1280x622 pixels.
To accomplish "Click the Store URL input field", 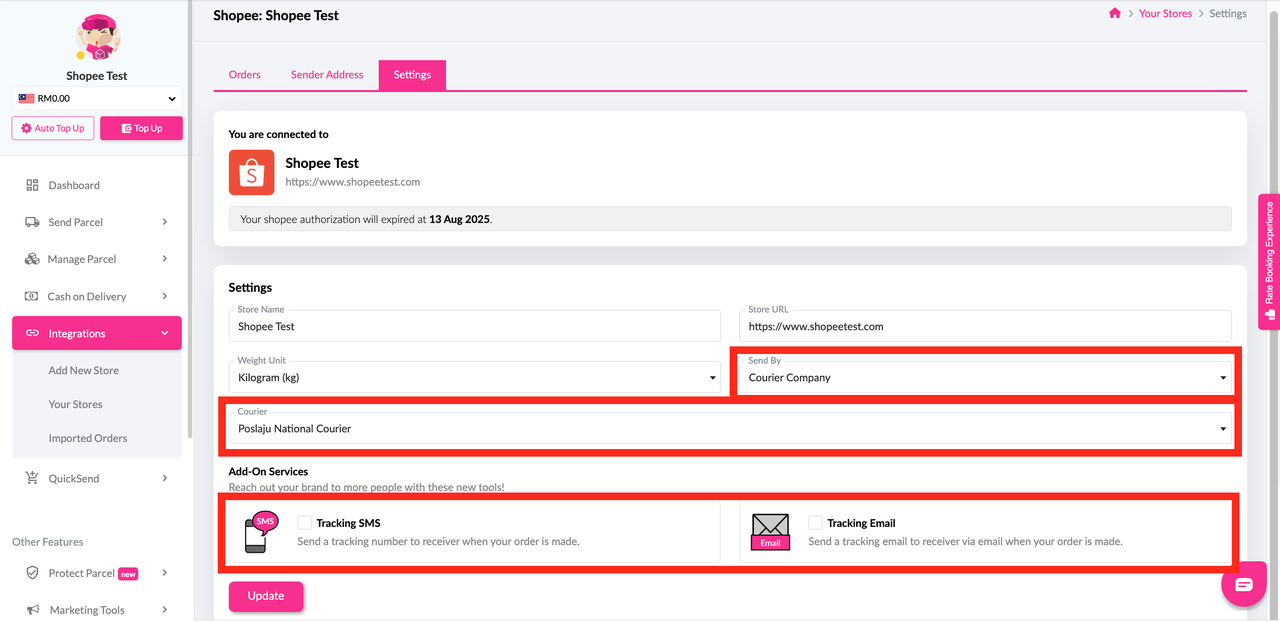I will 985,326.
